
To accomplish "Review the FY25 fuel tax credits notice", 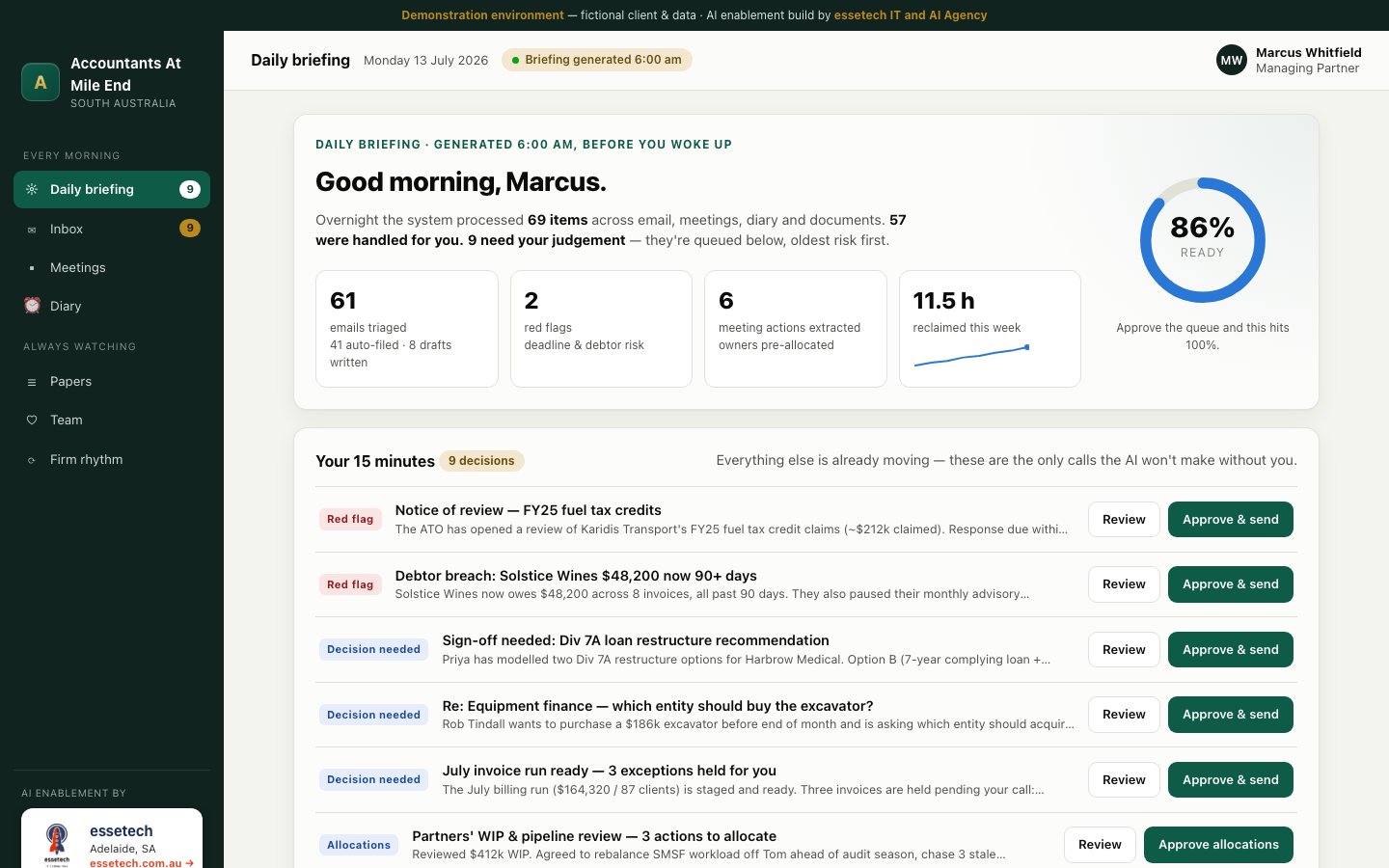I will (1124, 519).
